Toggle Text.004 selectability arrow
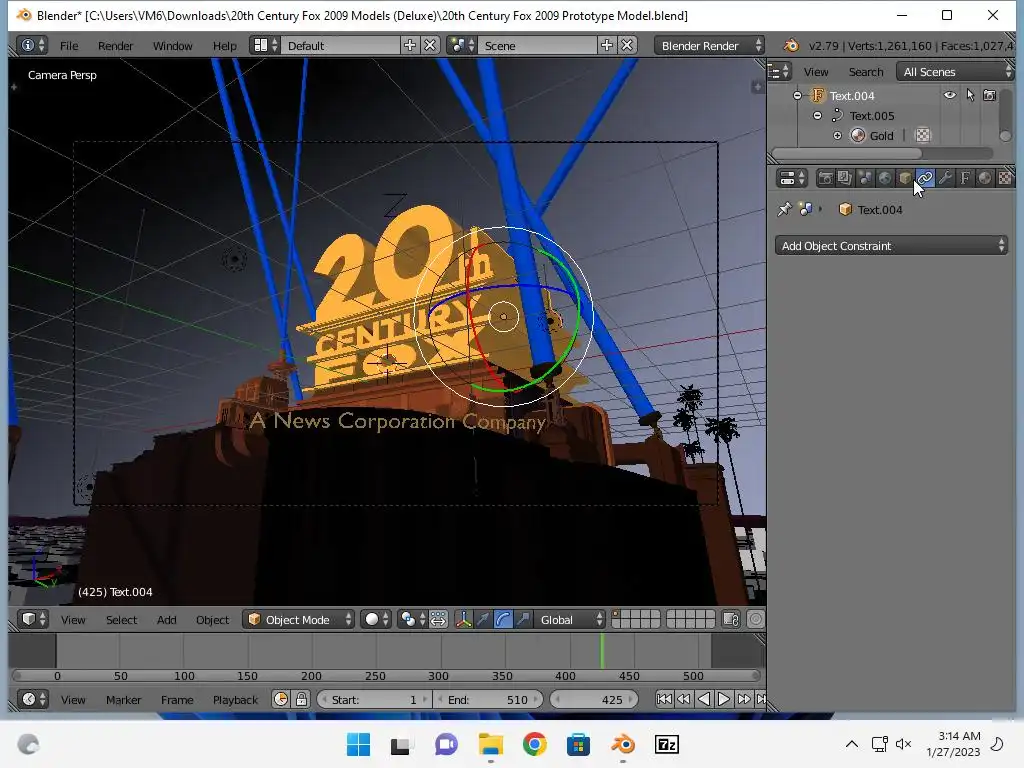Screen dimensions: 1024x768 click(x=970, y=95)
